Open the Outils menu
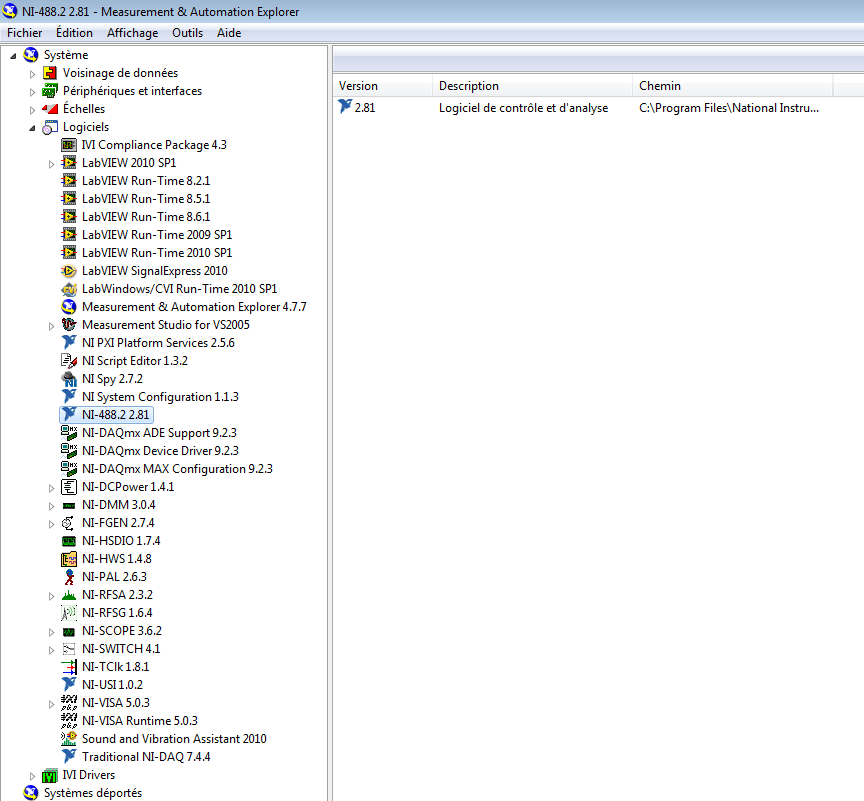 click(187, 33)
